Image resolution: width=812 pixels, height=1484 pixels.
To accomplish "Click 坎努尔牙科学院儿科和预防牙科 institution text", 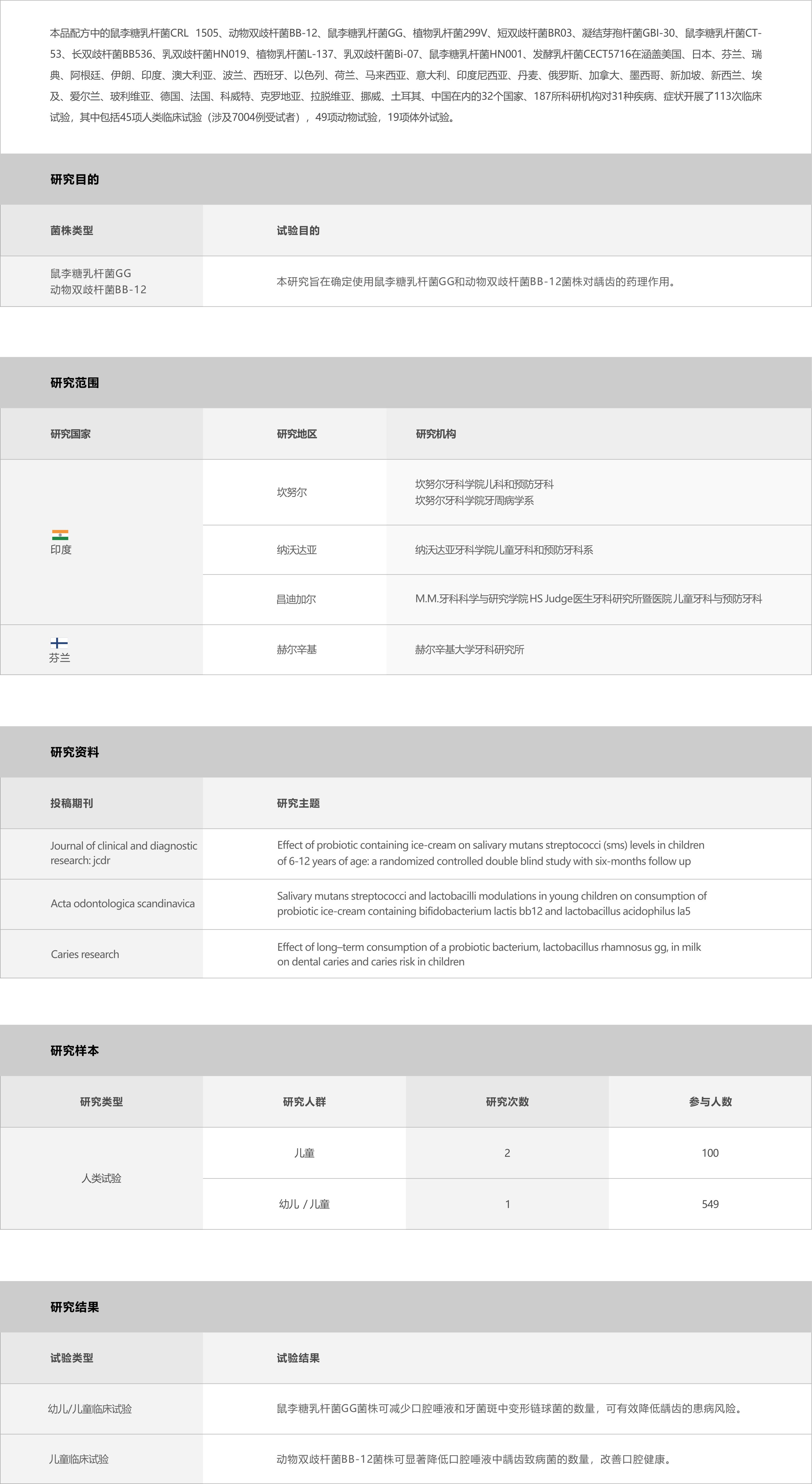I will 484,484.
